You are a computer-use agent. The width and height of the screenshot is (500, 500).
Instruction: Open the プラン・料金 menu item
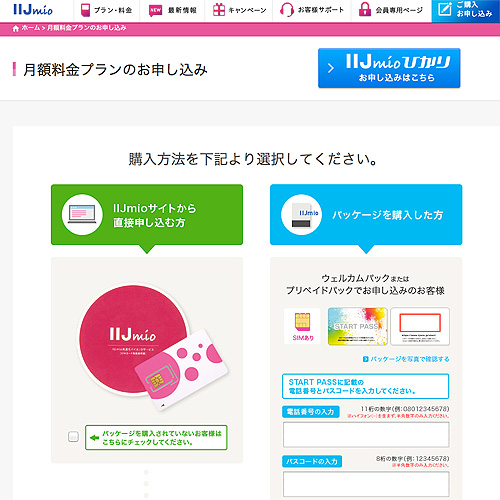[107, 10]
